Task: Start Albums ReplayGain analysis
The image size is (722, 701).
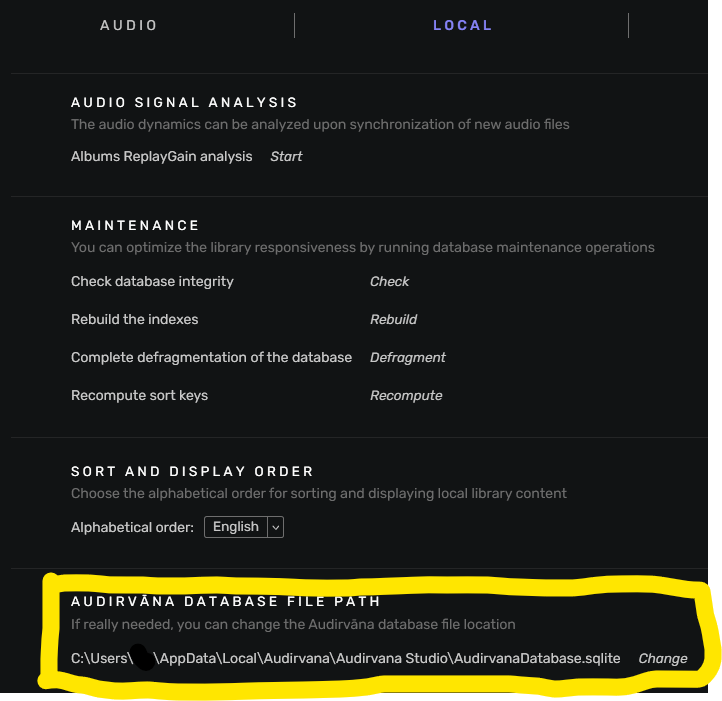Action: (286, 156)
